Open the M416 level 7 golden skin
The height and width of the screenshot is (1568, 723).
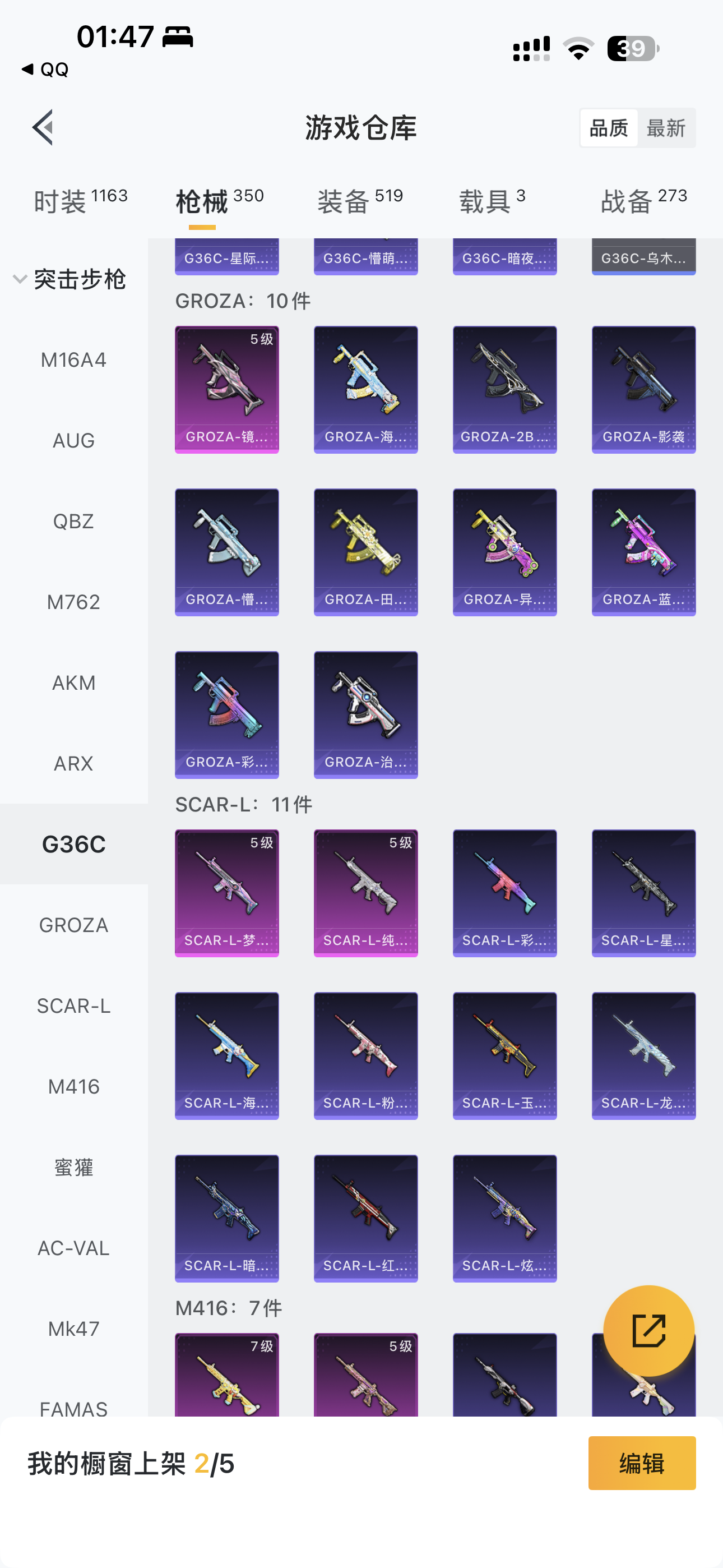[x=227, y=1375]
